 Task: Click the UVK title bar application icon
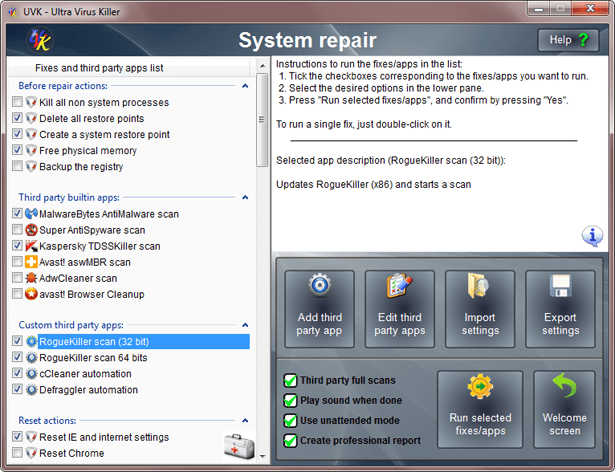[13, 12]
